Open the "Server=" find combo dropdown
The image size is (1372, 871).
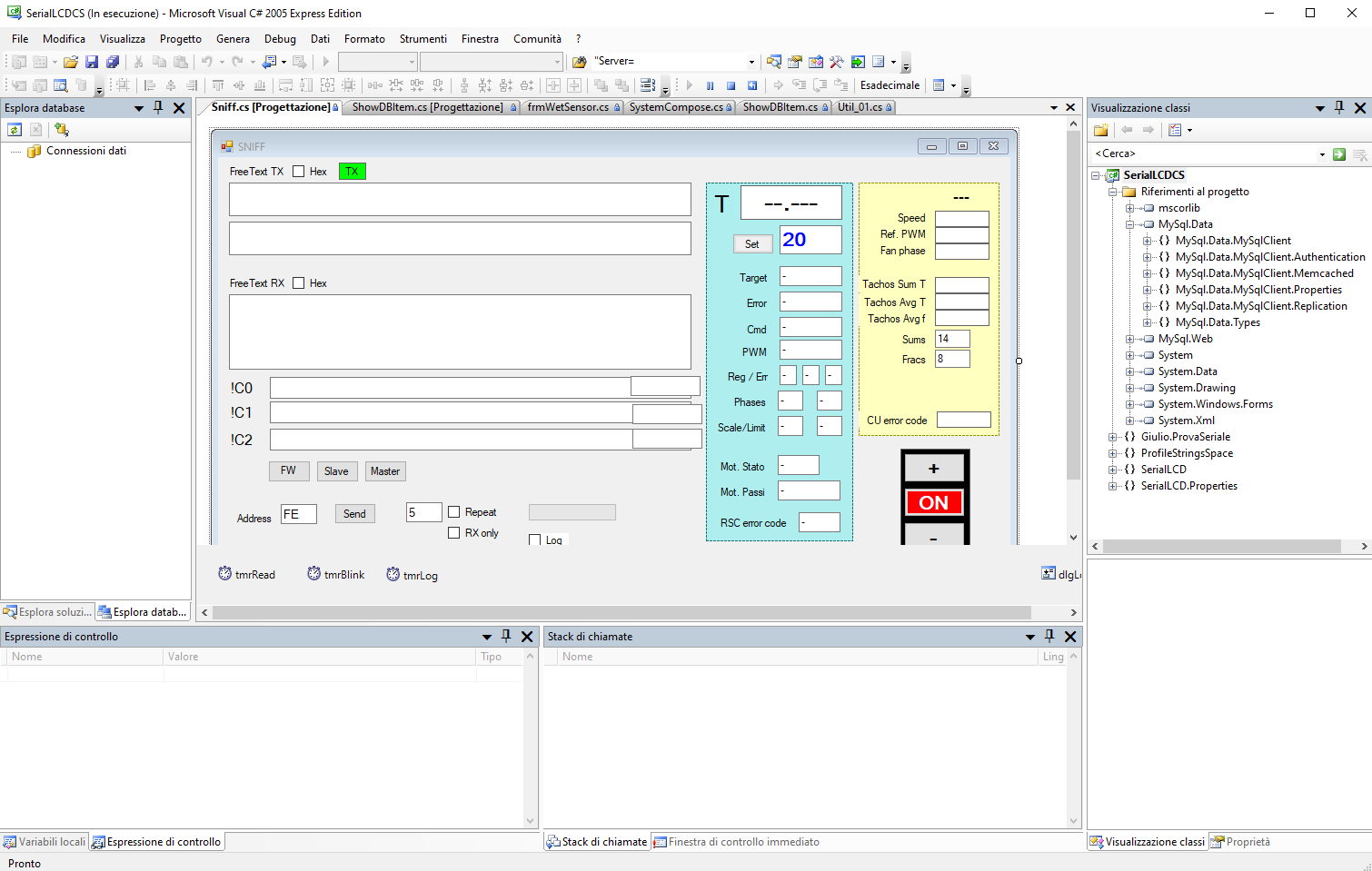[751, 62]
